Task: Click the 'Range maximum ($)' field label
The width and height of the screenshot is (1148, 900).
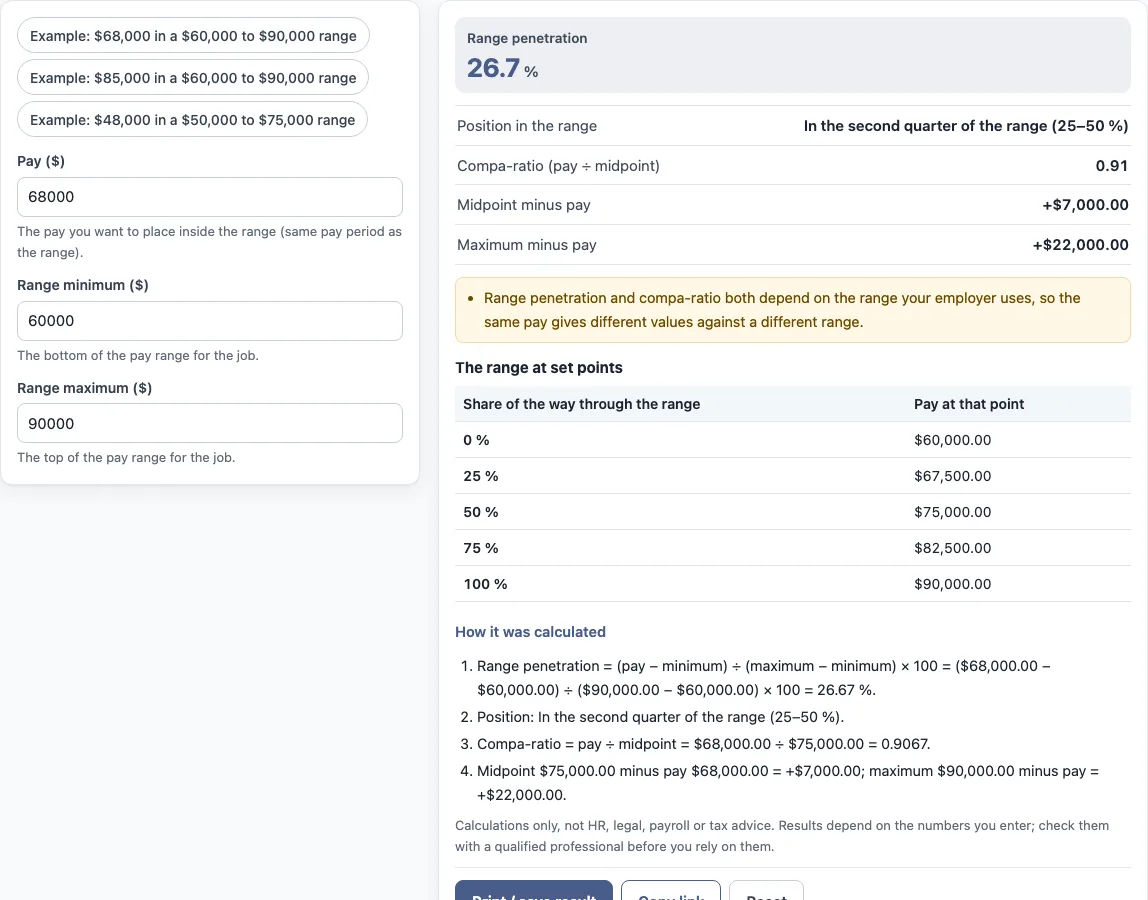Action: pos(84,388)
